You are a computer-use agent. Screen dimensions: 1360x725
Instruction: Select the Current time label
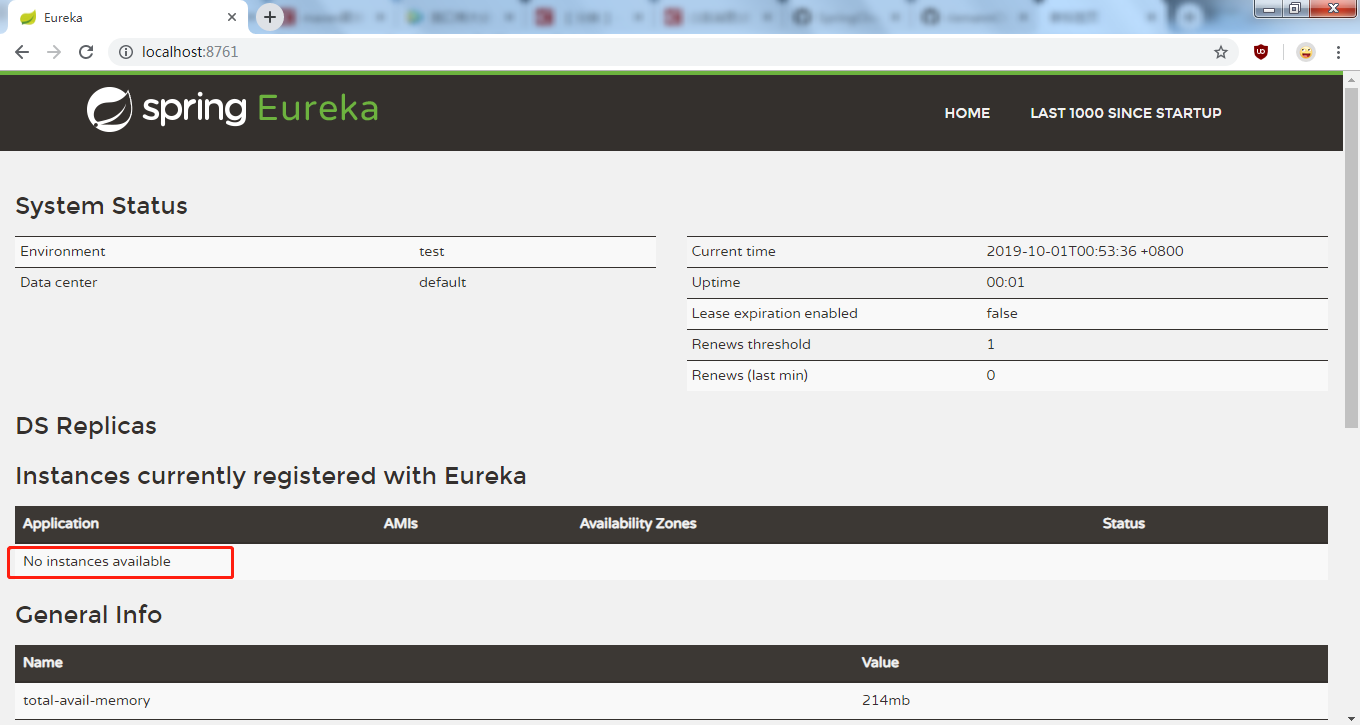pyautogui.click(x=734, y=251)
